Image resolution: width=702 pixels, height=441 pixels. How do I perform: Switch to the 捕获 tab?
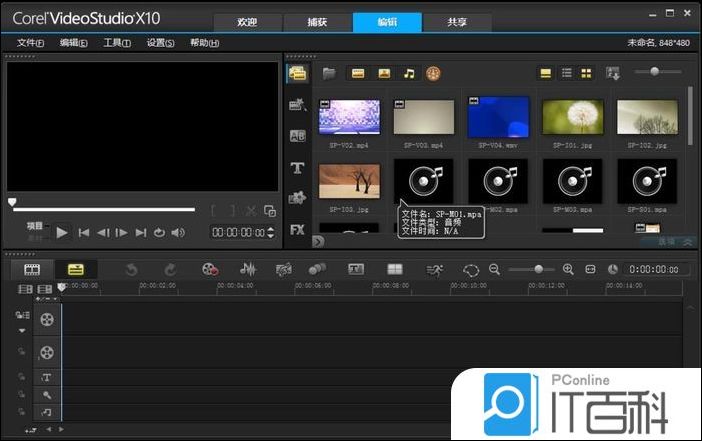(x=317, y=22)
